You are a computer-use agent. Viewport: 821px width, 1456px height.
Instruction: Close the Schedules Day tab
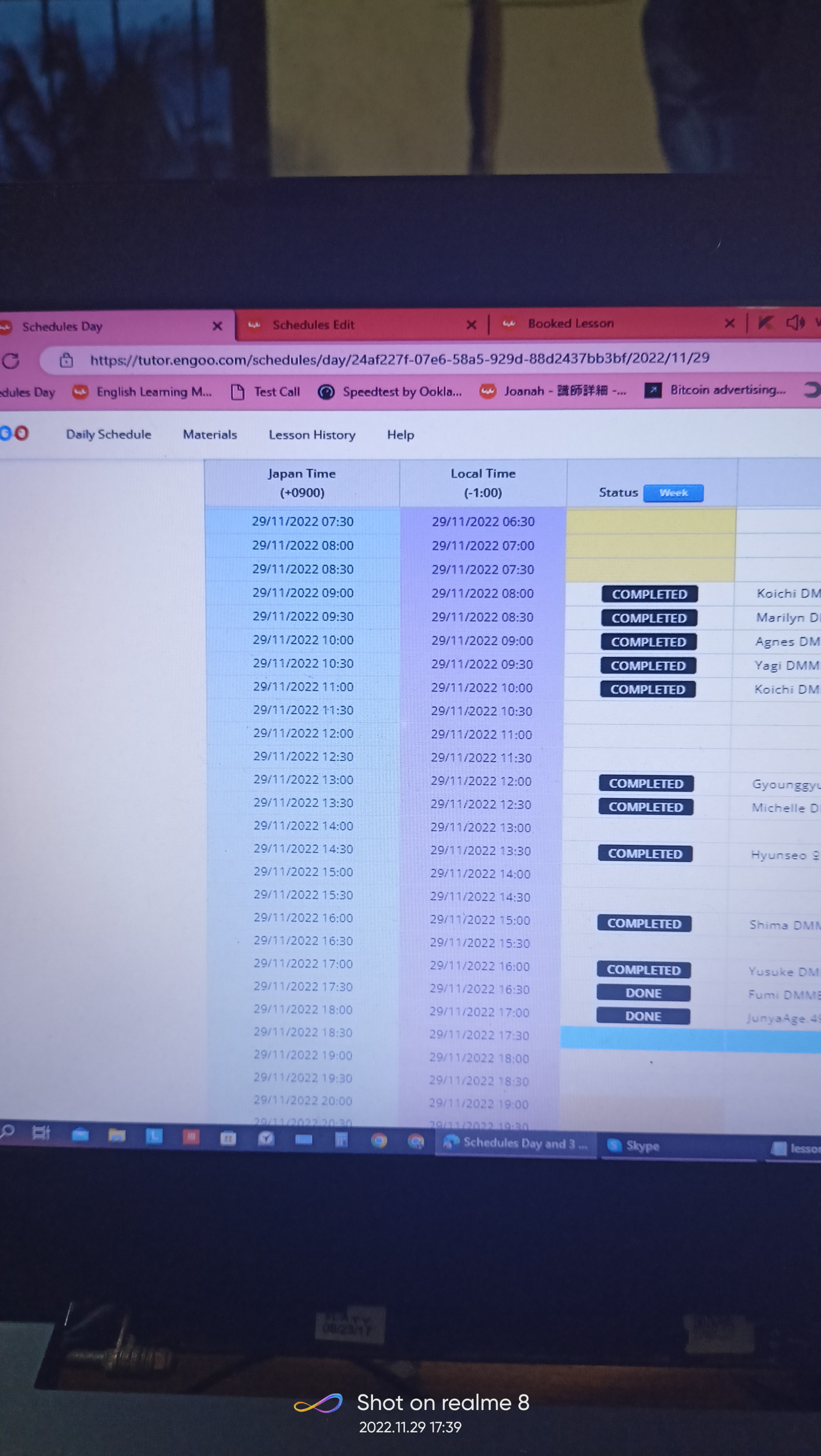point(218,326)
